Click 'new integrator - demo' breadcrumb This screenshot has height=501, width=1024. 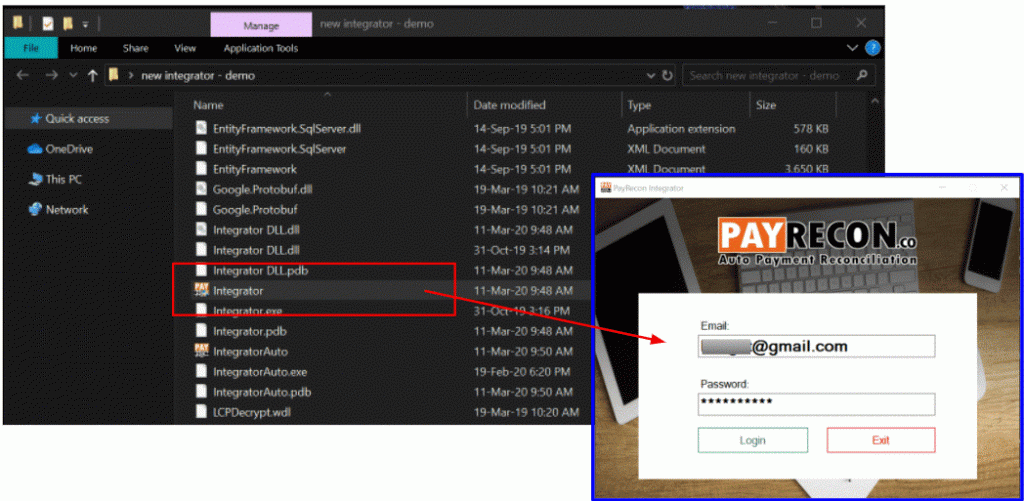(x=198, y=75)
